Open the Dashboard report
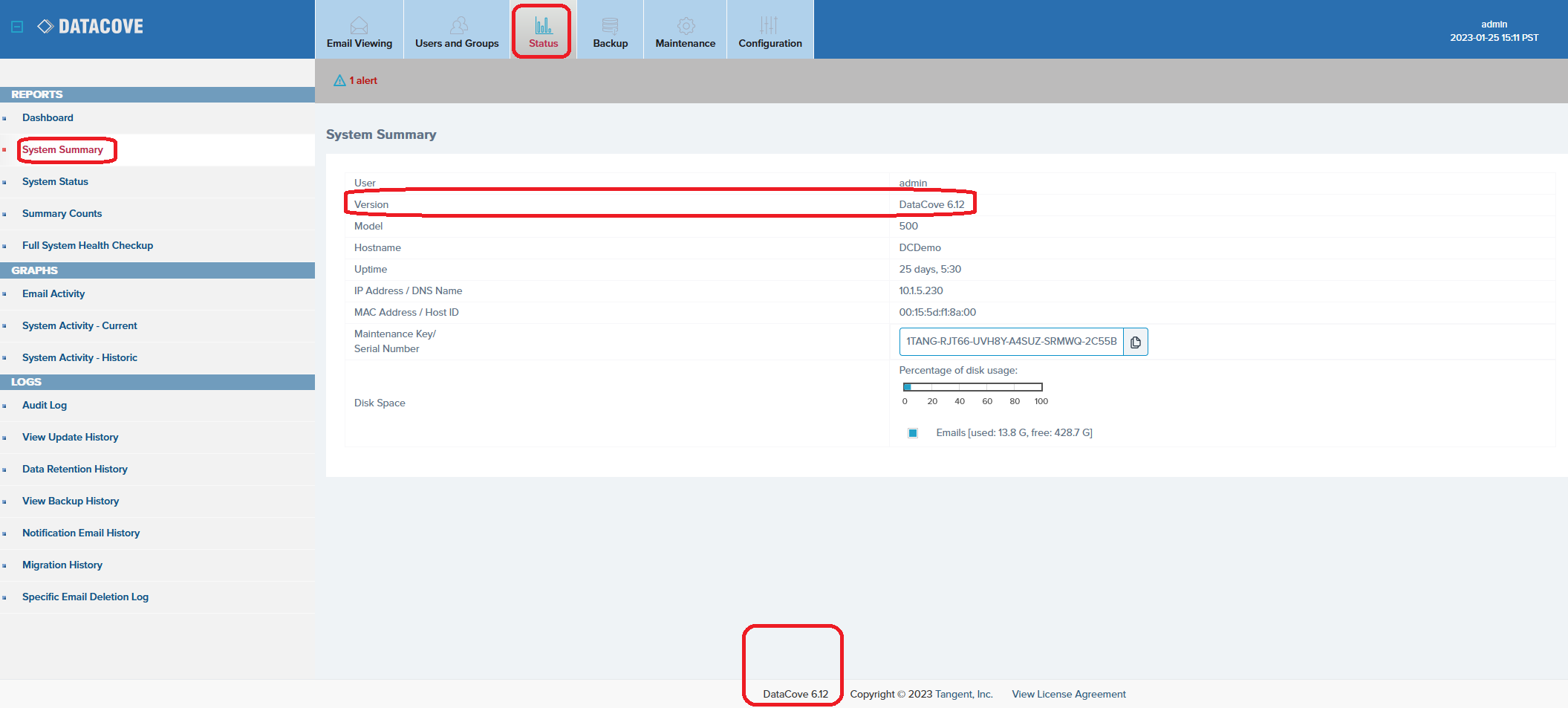 pyautogui.click(x=48, y=117)
